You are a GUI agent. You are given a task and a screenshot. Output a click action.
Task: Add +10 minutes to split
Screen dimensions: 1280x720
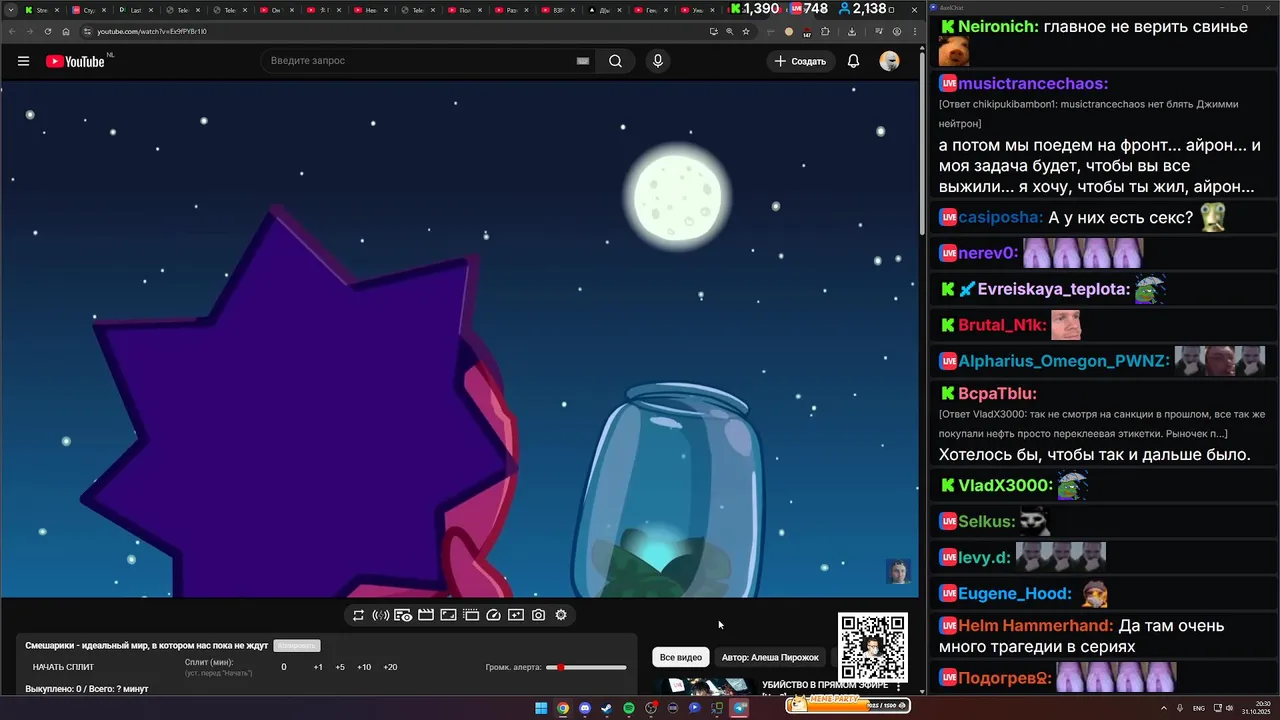coord(364,667)
